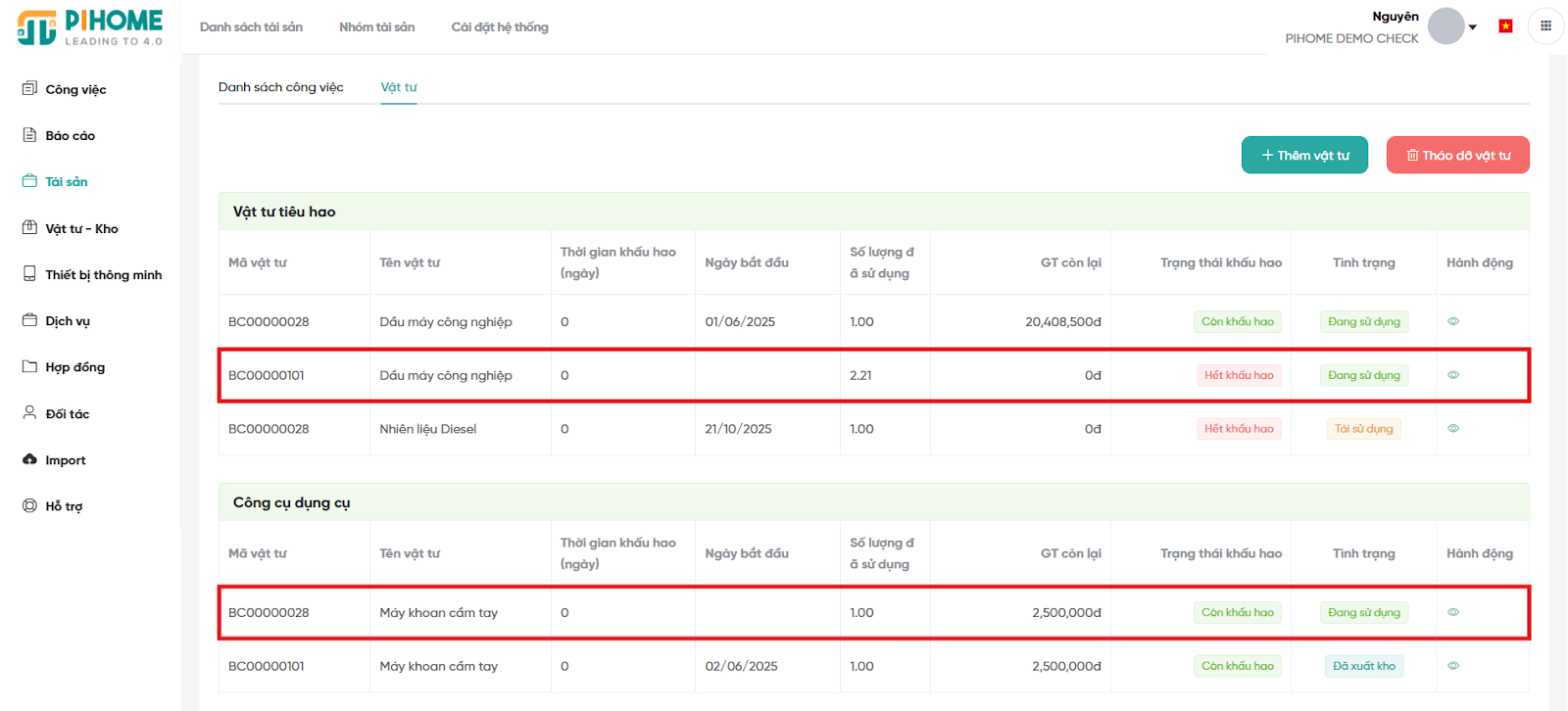This screenshot has width=1568, height=711.
Task: Click the user avatar circle
Action: coord(1445,26)
